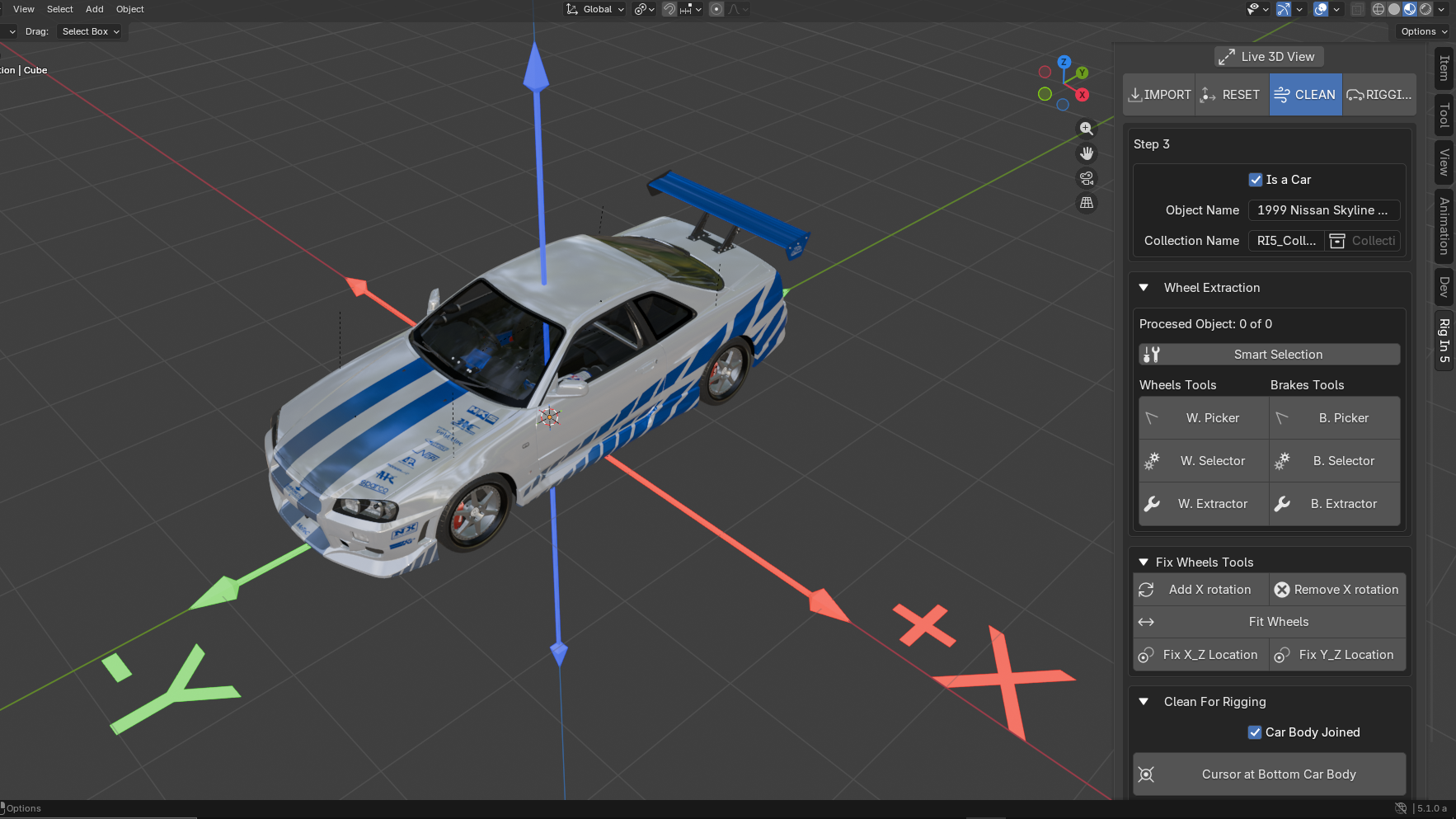The image size is (1456, 819).
Task: Collapse the Fix Wheels Tools section
Action: click(1144, 562)
